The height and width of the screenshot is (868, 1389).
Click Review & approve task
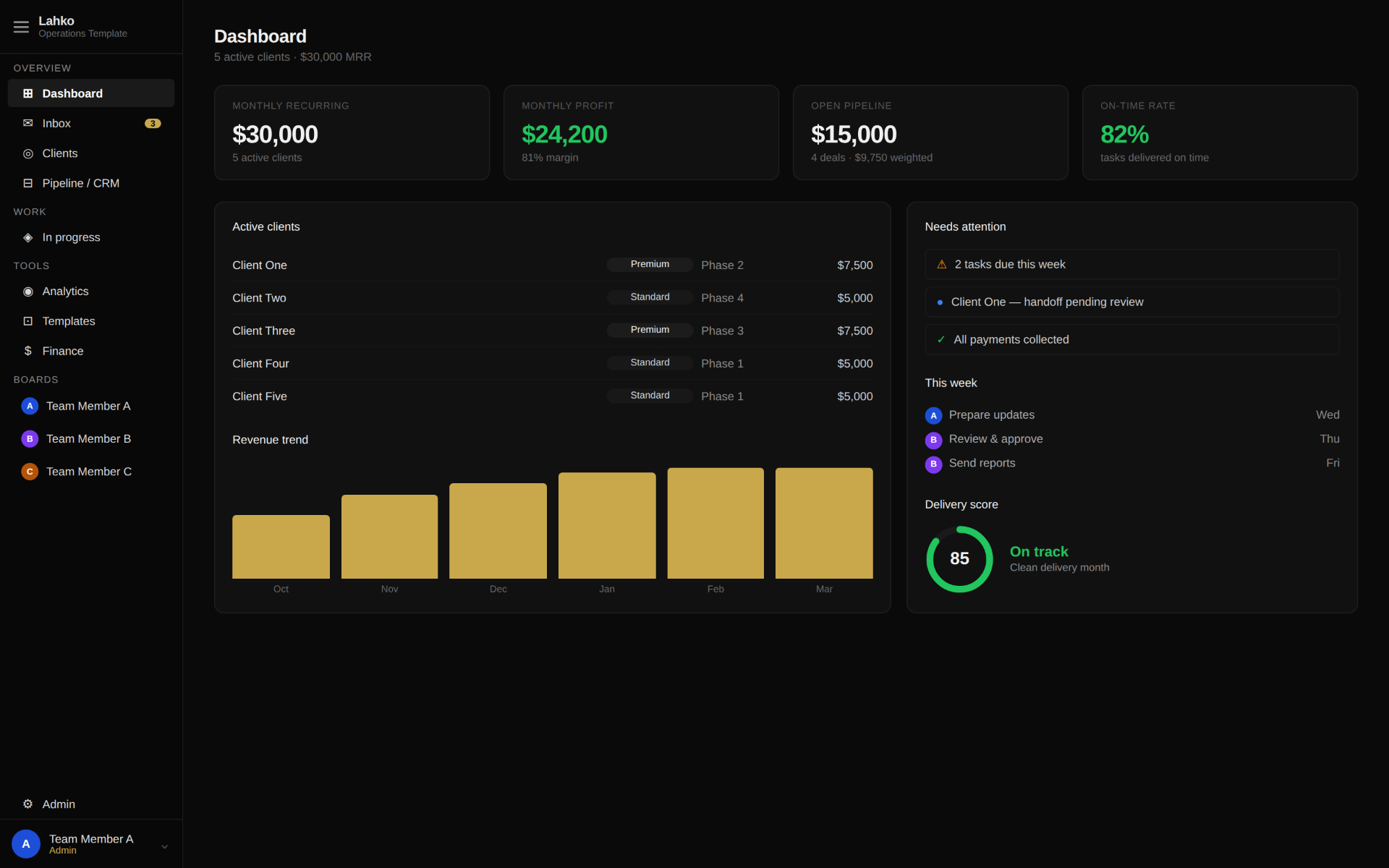pos(1132,439)
